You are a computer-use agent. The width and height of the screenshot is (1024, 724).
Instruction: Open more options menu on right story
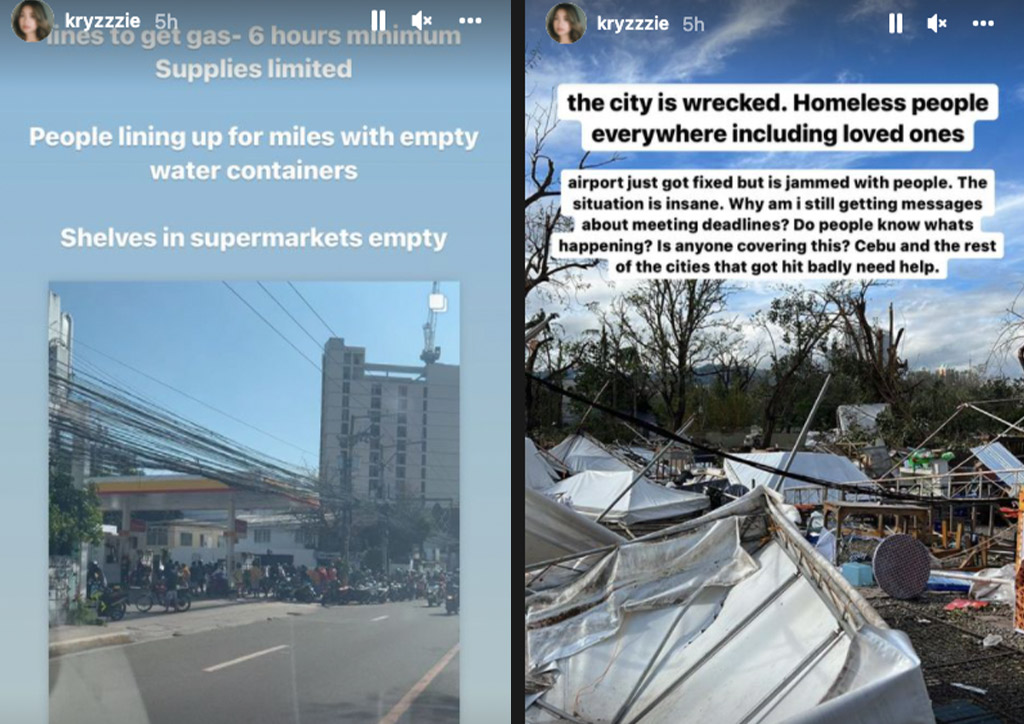tap(983, 24)
